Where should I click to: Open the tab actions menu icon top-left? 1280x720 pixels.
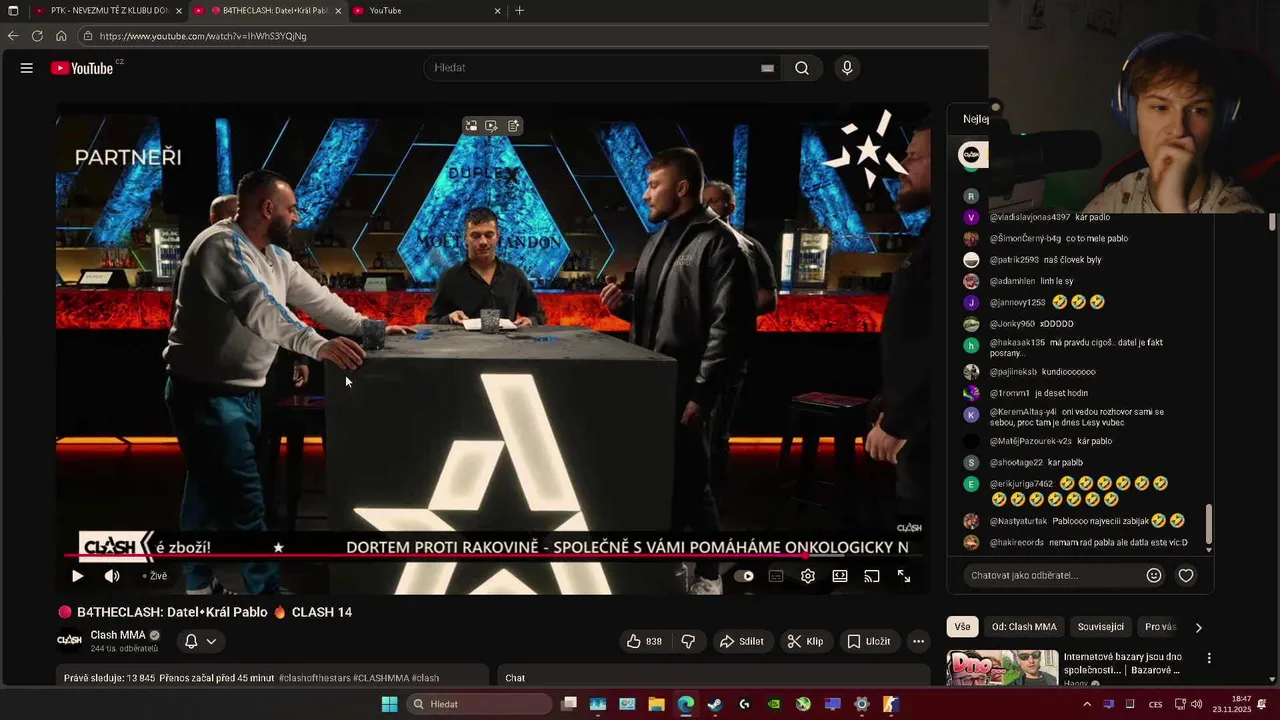coord(13,10)
